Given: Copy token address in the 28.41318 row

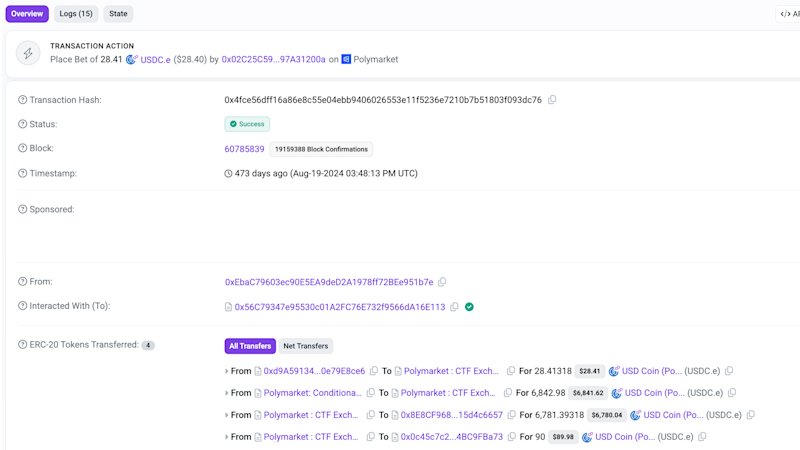Looking at the screenshot, I should (729, 371).
